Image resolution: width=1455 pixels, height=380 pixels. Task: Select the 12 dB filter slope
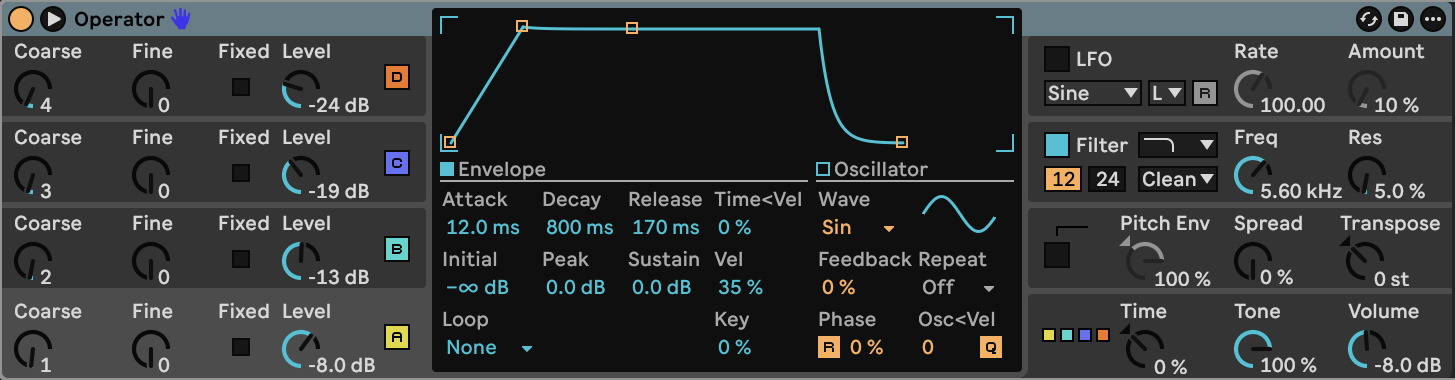click(x=1062, y=179)
